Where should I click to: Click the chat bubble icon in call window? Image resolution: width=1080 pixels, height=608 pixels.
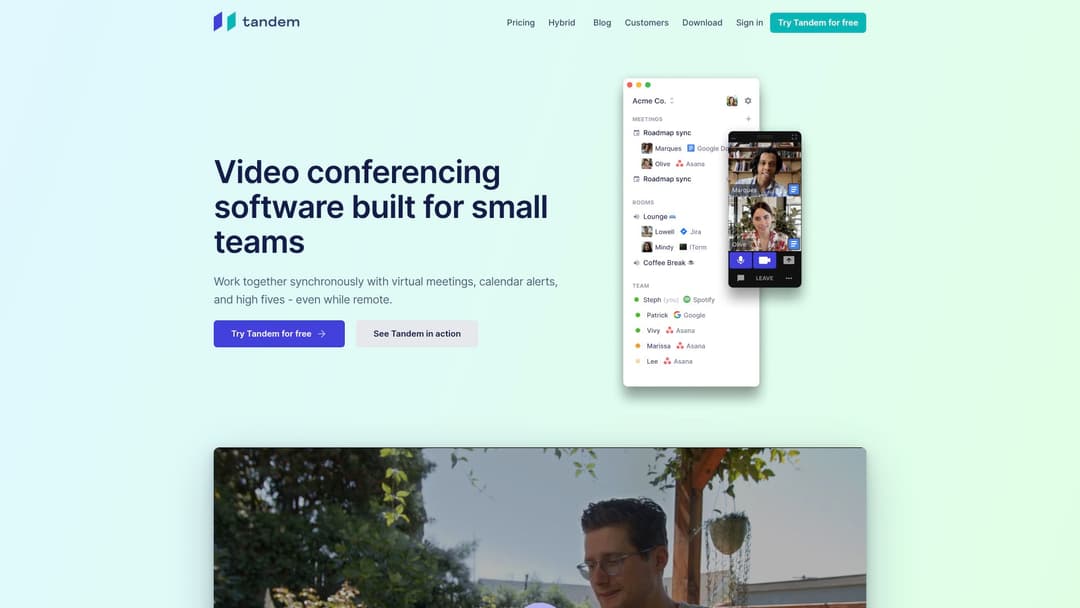[741, 278]
